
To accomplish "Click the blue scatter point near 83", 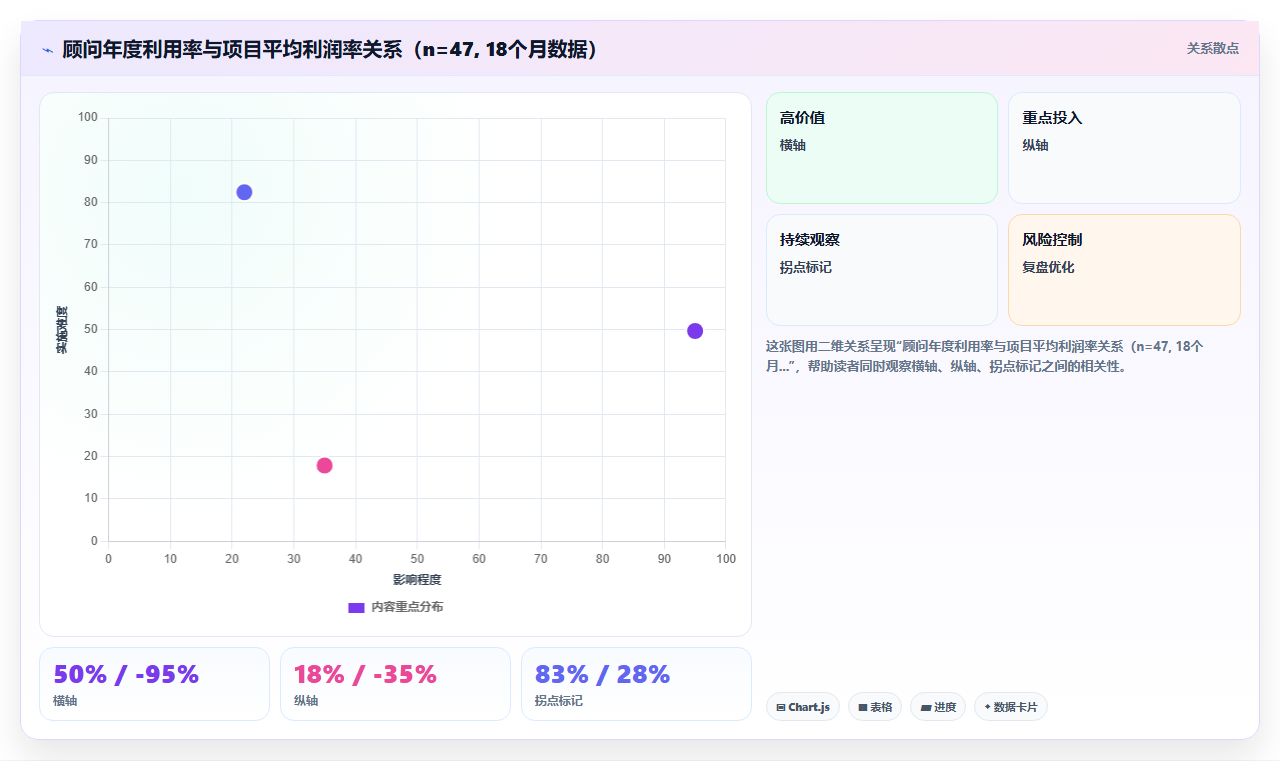I will (x=244, y=192).
